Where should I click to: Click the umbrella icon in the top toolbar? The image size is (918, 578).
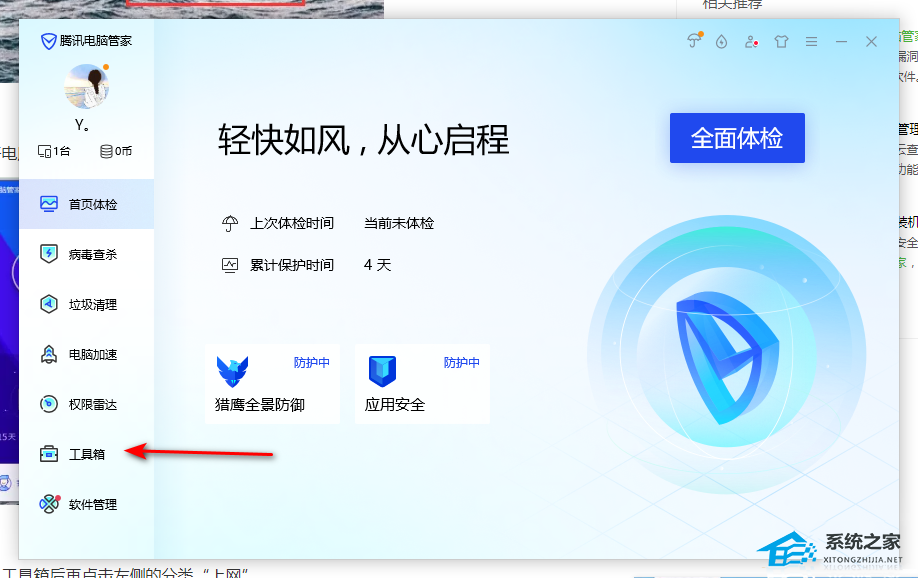[x=694, y=40]
